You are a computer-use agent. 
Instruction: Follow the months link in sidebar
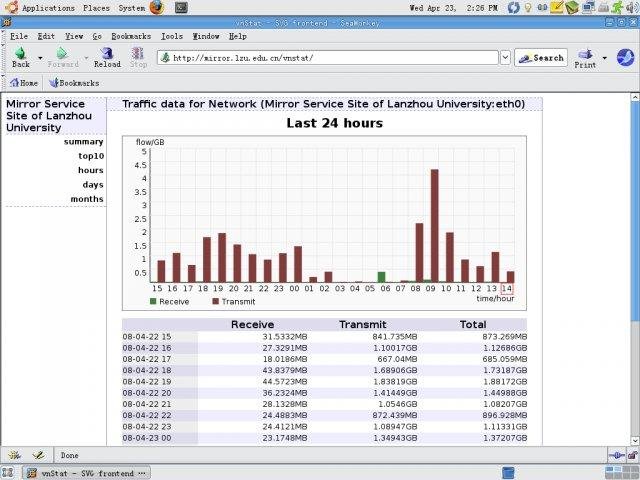(x=87, y=199)
